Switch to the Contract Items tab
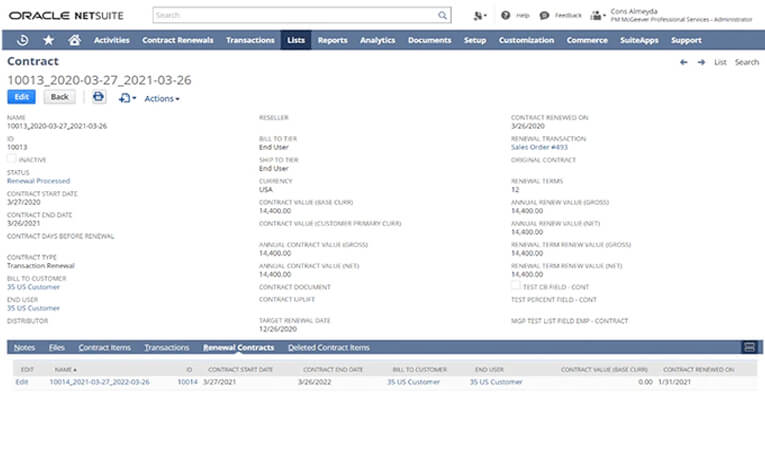Image resolution: width=765 pixels, height=450 pixels. pos(104,347)
